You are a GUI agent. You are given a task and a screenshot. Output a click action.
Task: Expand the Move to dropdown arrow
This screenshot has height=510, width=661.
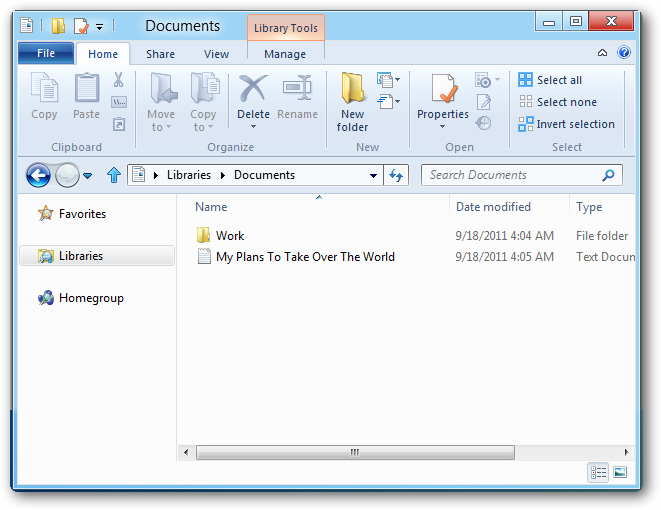coord(169,127)
